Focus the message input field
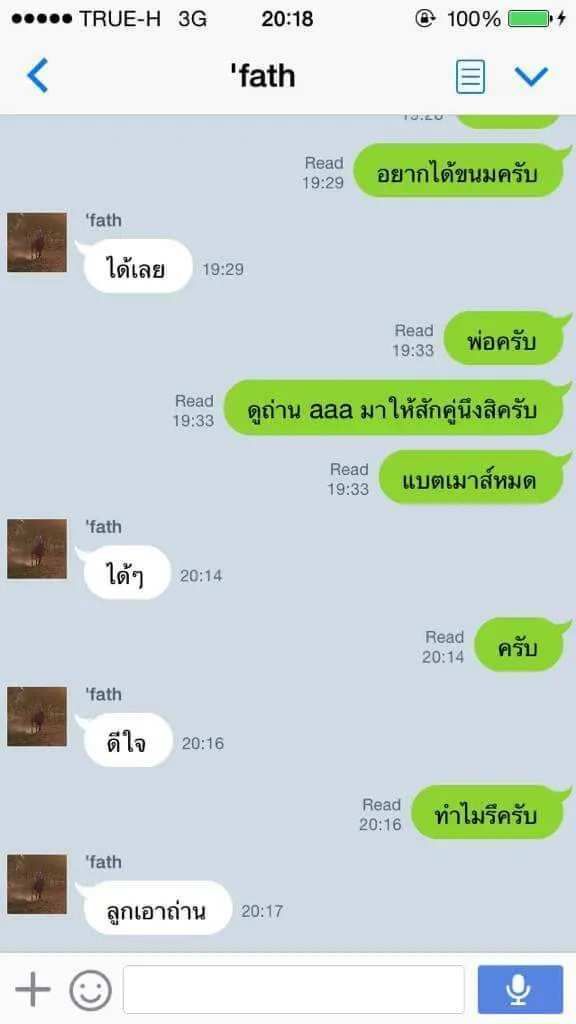 tap(294, 989)
